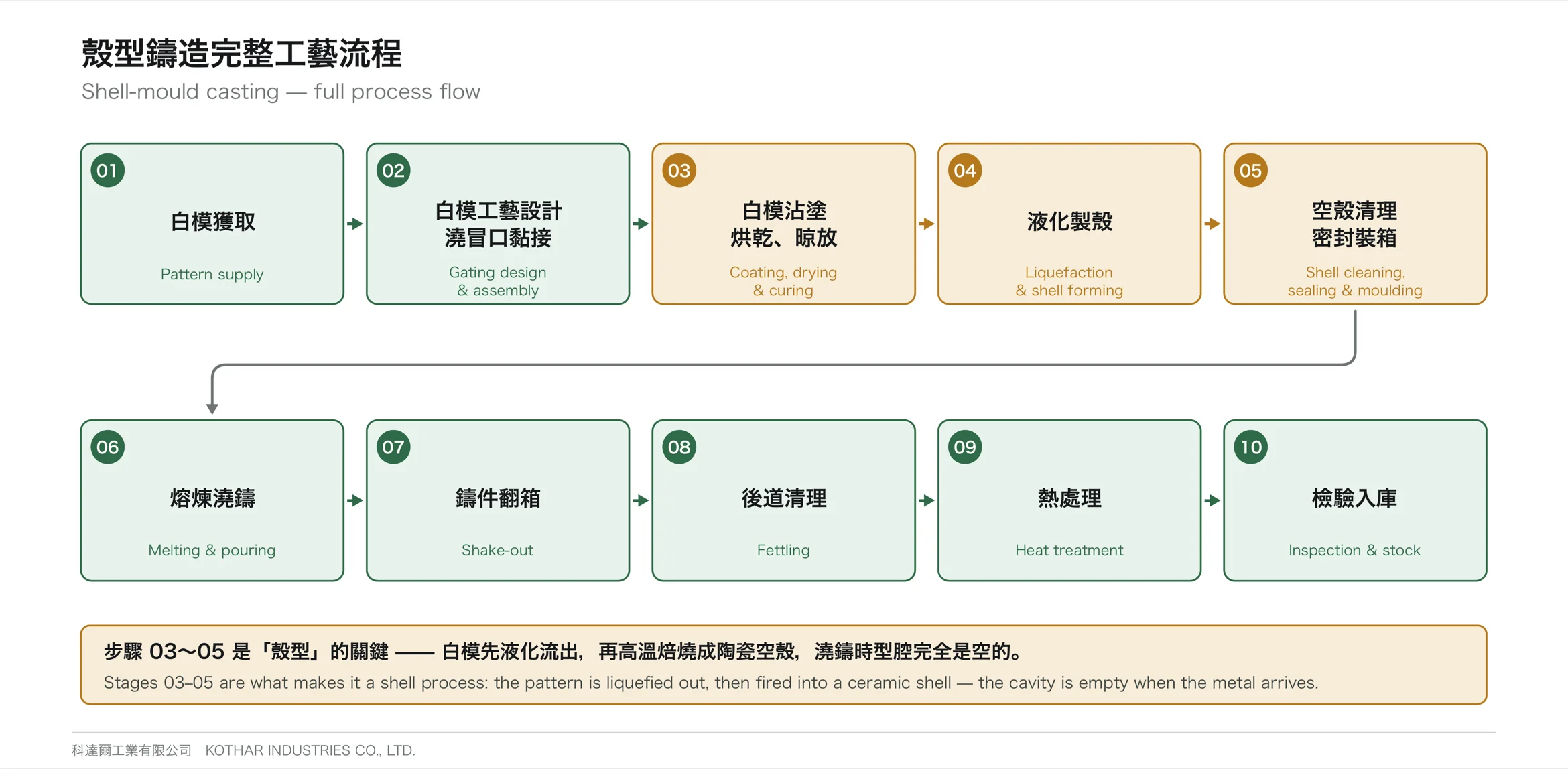Click the 01 step number badge

(107, 171)
